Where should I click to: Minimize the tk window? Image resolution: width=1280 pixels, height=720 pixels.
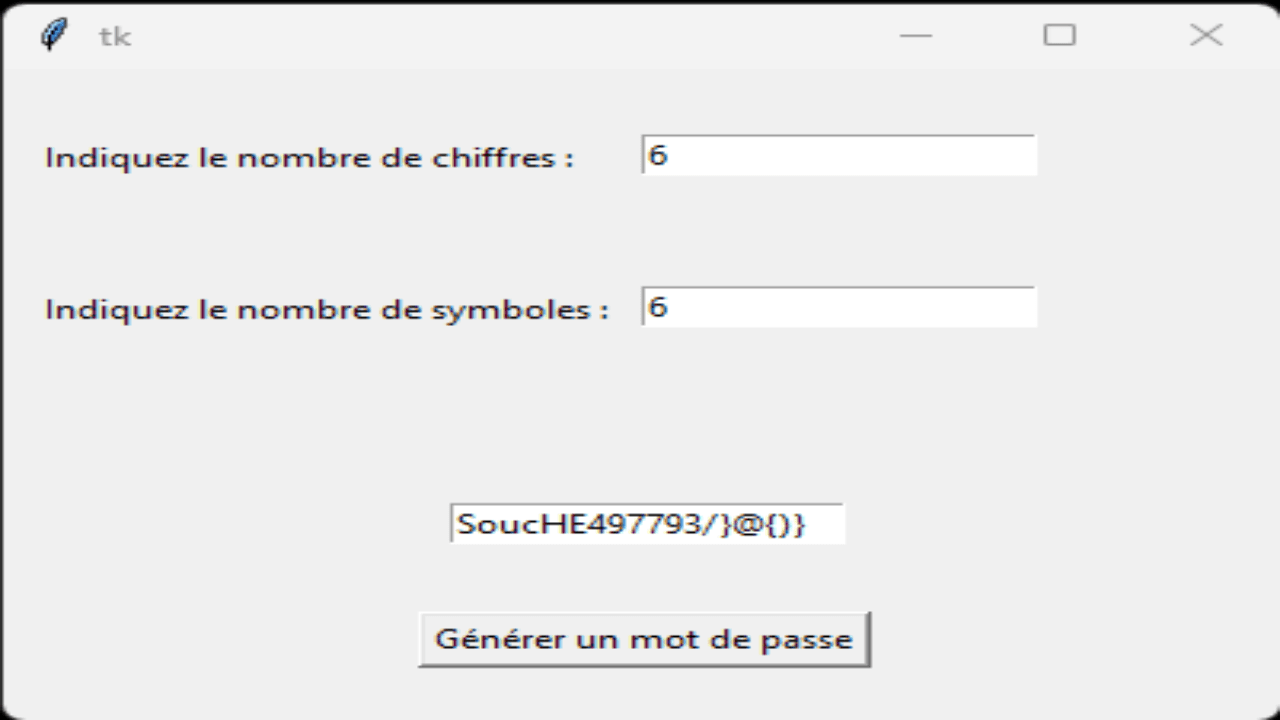(x=916, y=35)
